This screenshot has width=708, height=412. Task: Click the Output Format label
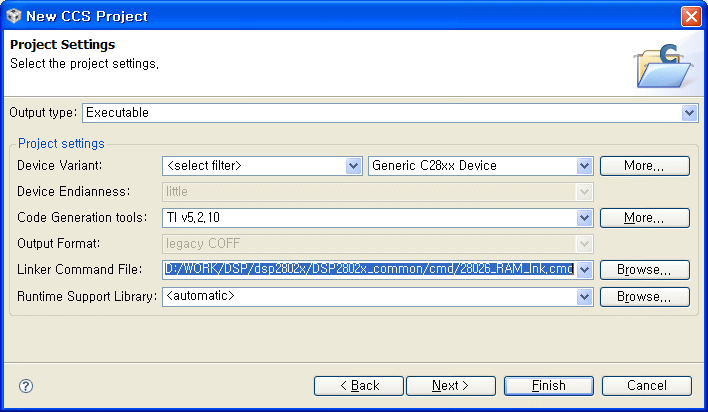pyautogui.click(x=59, y=243)
